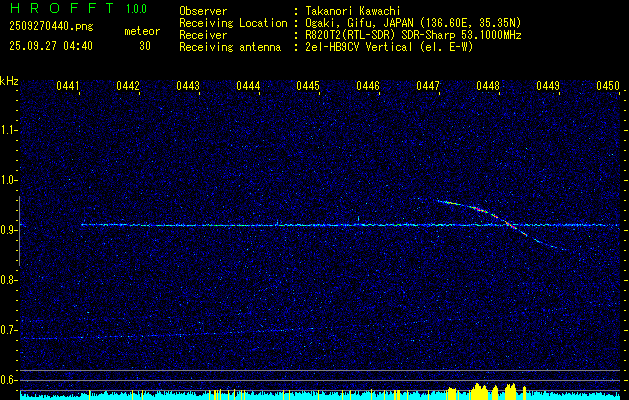Screen dimensions: 629x400
Task: Click the meteor count value 30
Action: pyautogui.click(x=145, y=46)
